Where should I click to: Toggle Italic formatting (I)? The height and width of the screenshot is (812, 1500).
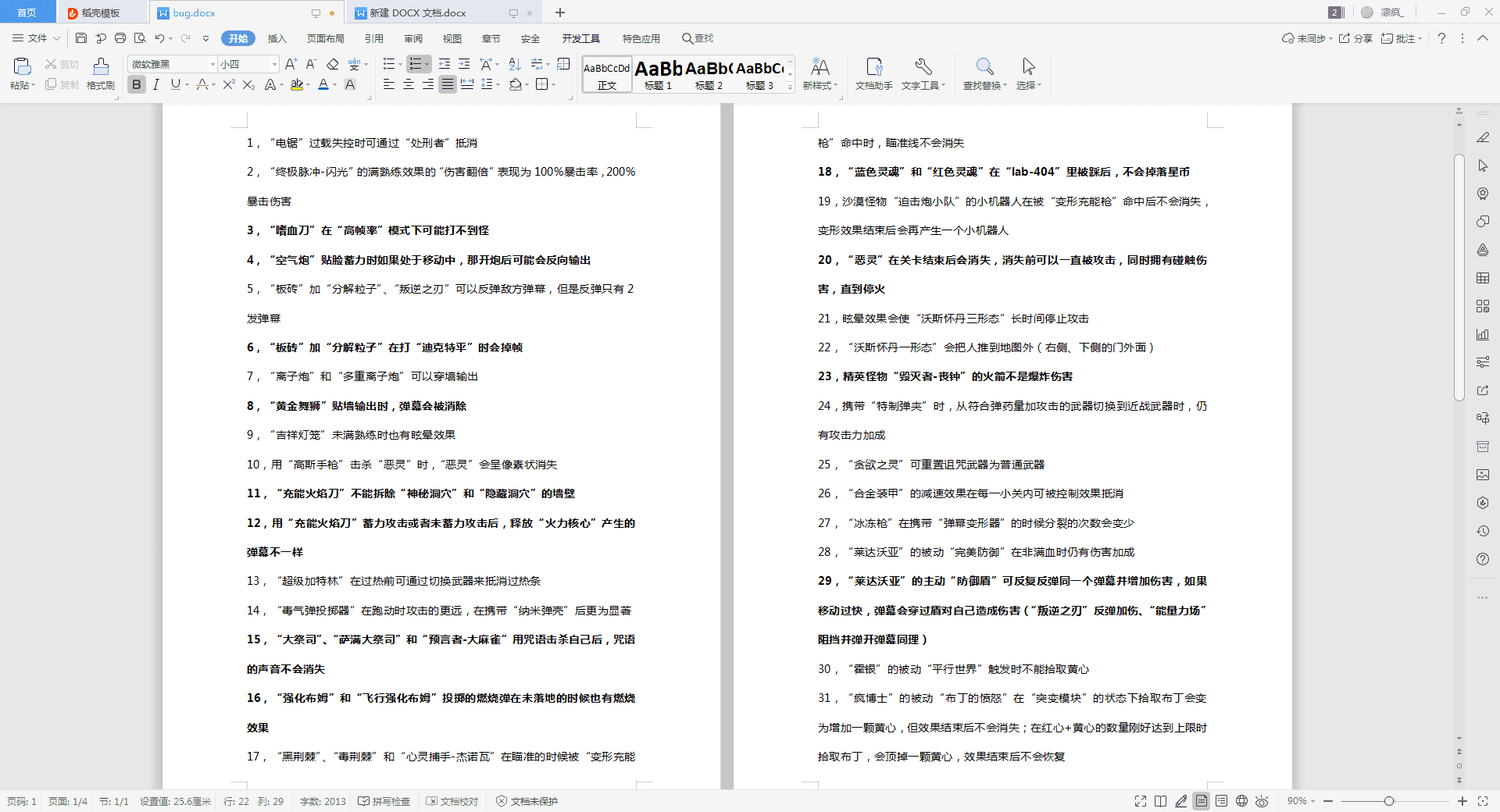[x=156, y=84]
